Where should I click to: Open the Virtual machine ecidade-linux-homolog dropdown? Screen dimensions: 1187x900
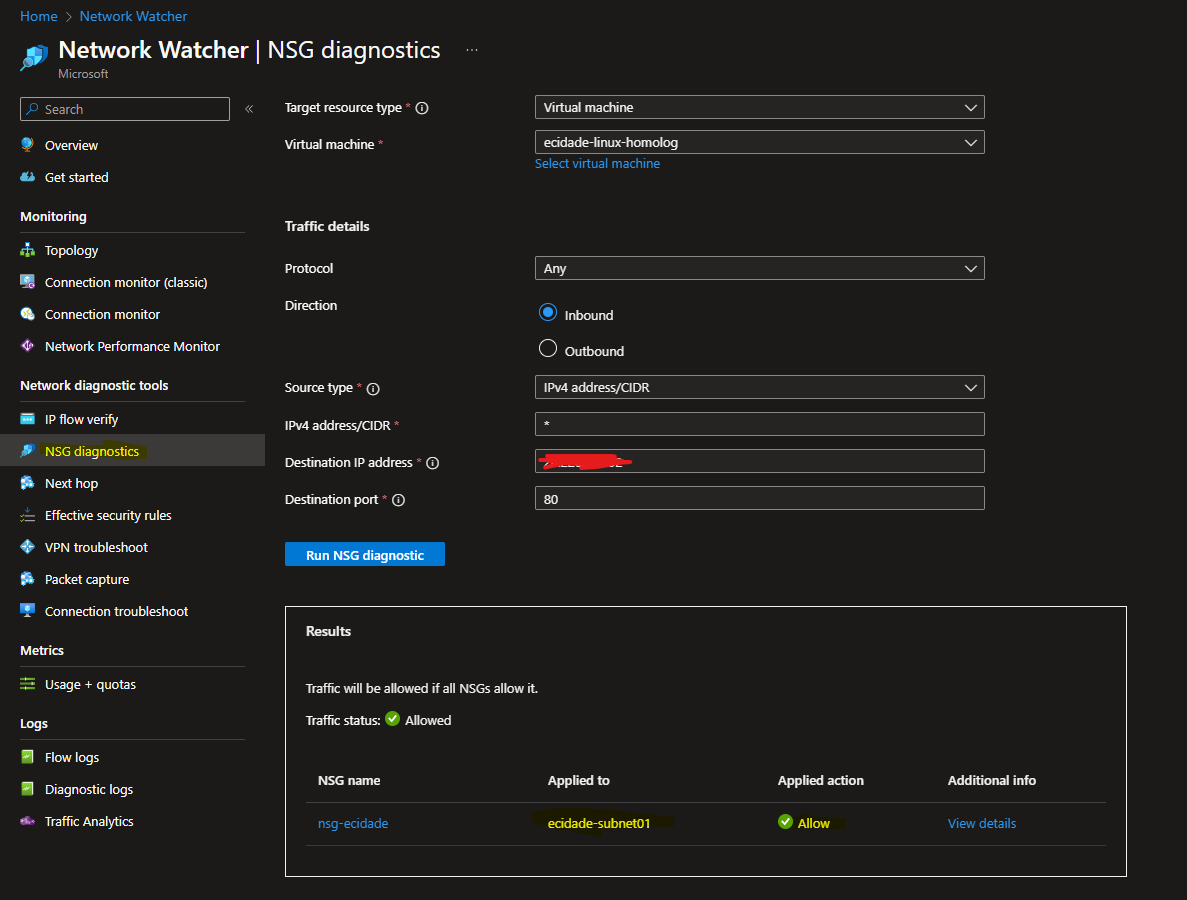click(x=759, y=142)
